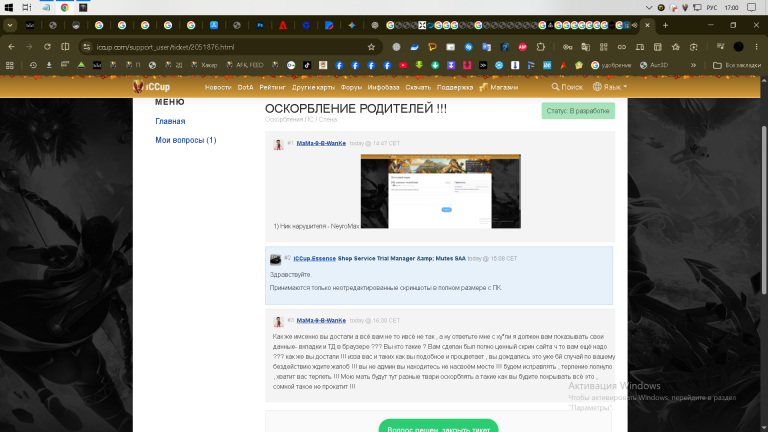Open the Все закладки folder
The image size is (768, 432).
point(737,65)
